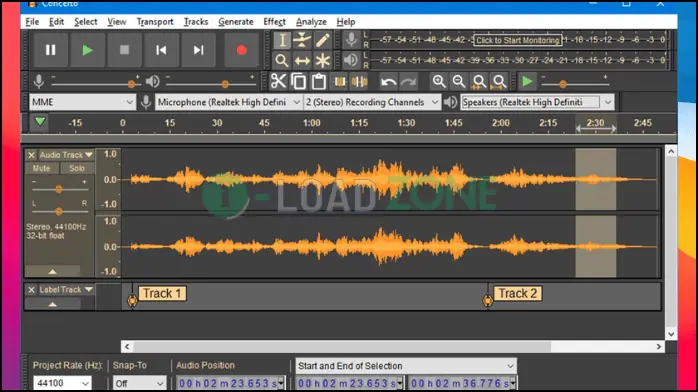Click the playback volume slider knob
The width and height of the screenshot is (698, 392).
225,84
